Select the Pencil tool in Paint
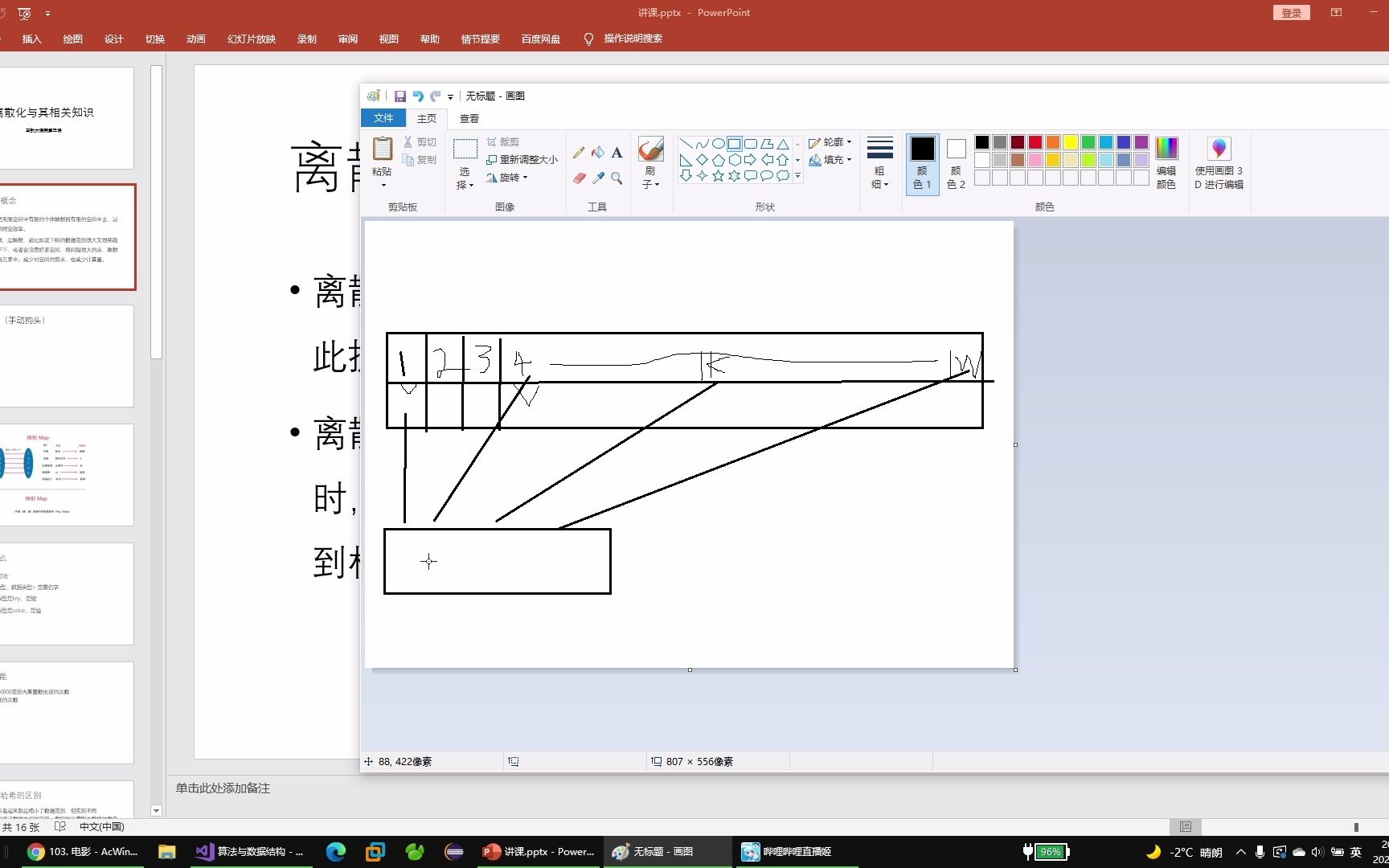The width and height of the screenshot is (1389, 868). [x=579, y=152]
